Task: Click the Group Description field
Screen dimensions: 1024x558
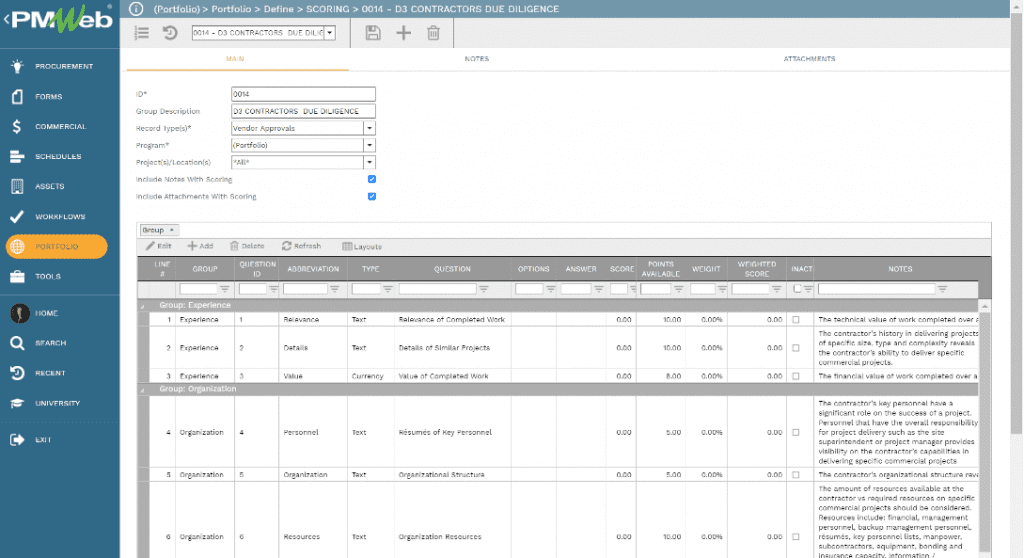Action: [303, 111]
